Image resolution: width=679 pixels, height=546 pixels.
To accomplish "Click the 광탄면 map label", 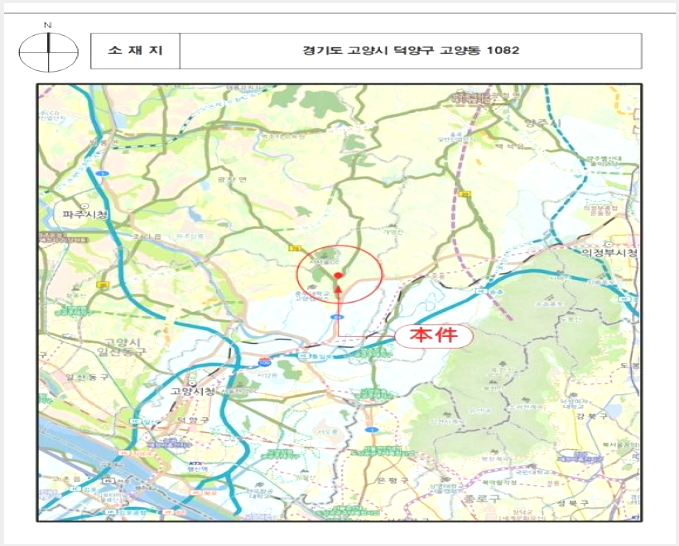I will (x=232, y=179).
